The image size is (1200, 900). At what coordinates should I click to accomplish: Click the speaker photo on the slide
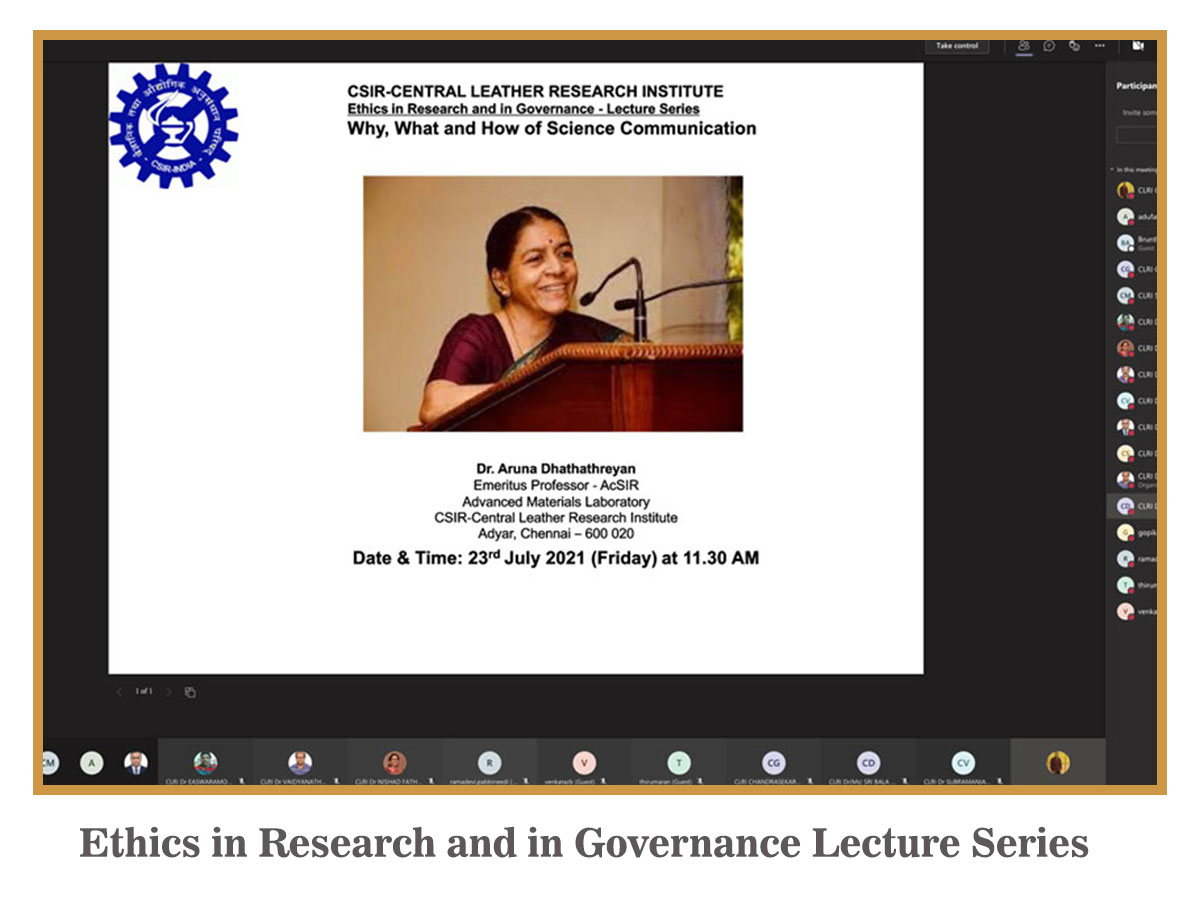click(552, 304)
